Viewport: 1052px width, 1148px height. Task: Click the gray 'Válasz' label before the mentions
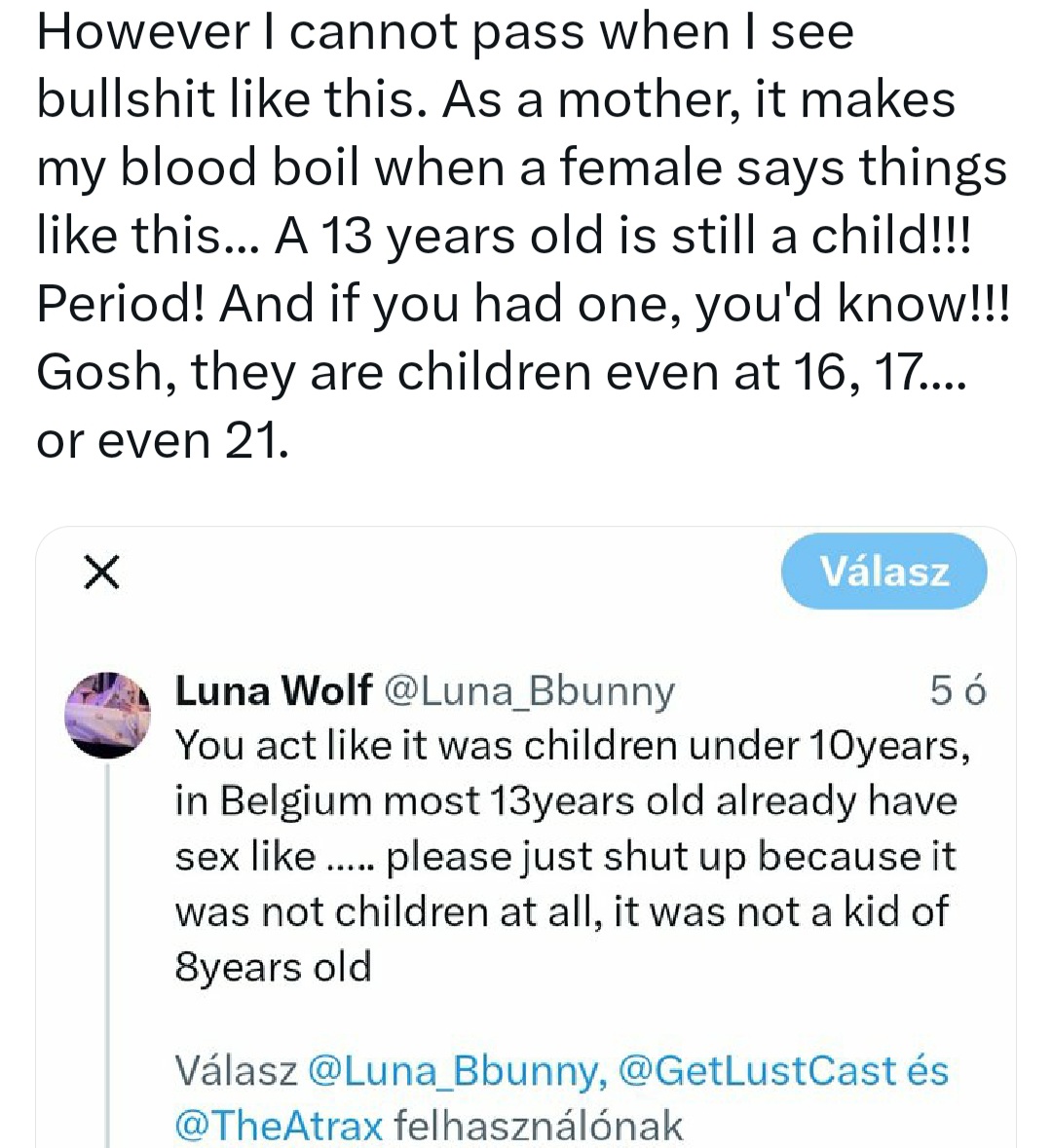(236, 1070)
